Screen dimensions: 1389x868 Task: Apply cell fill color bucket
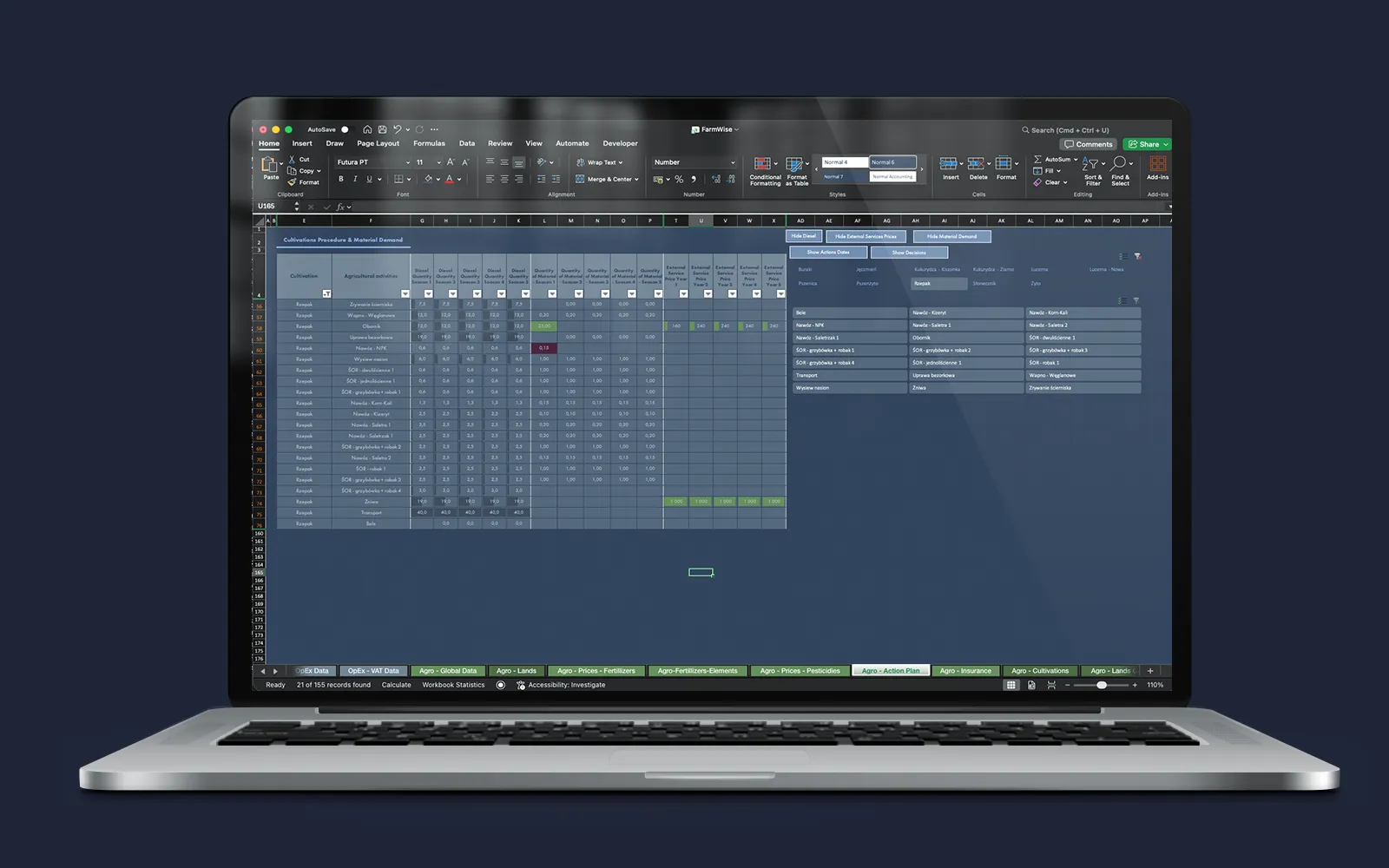(x=428, y=179)
